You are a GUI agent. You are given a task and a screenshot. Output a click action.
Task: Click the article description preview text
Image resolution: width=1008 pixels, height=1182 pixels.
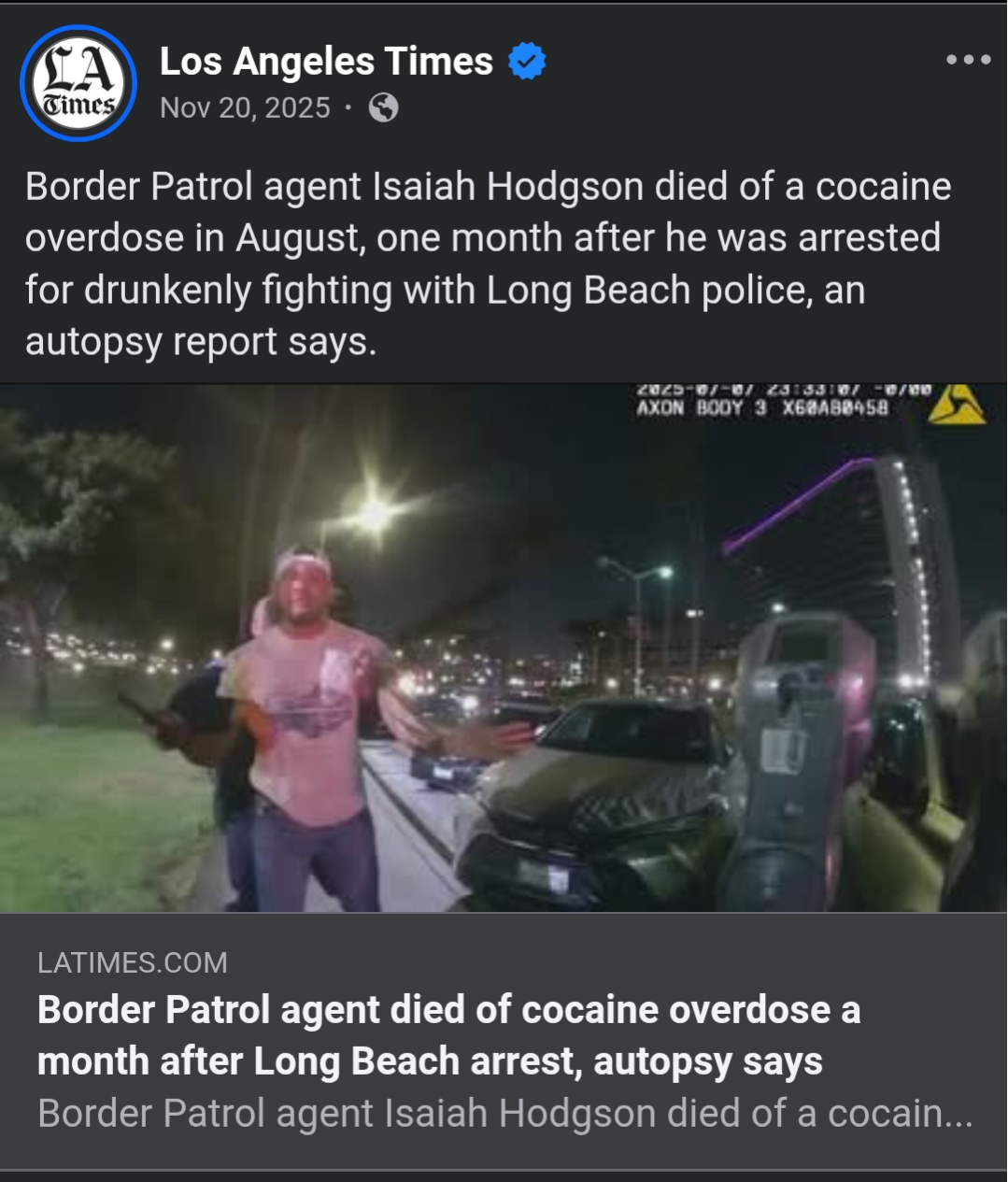click(505, 1114)
